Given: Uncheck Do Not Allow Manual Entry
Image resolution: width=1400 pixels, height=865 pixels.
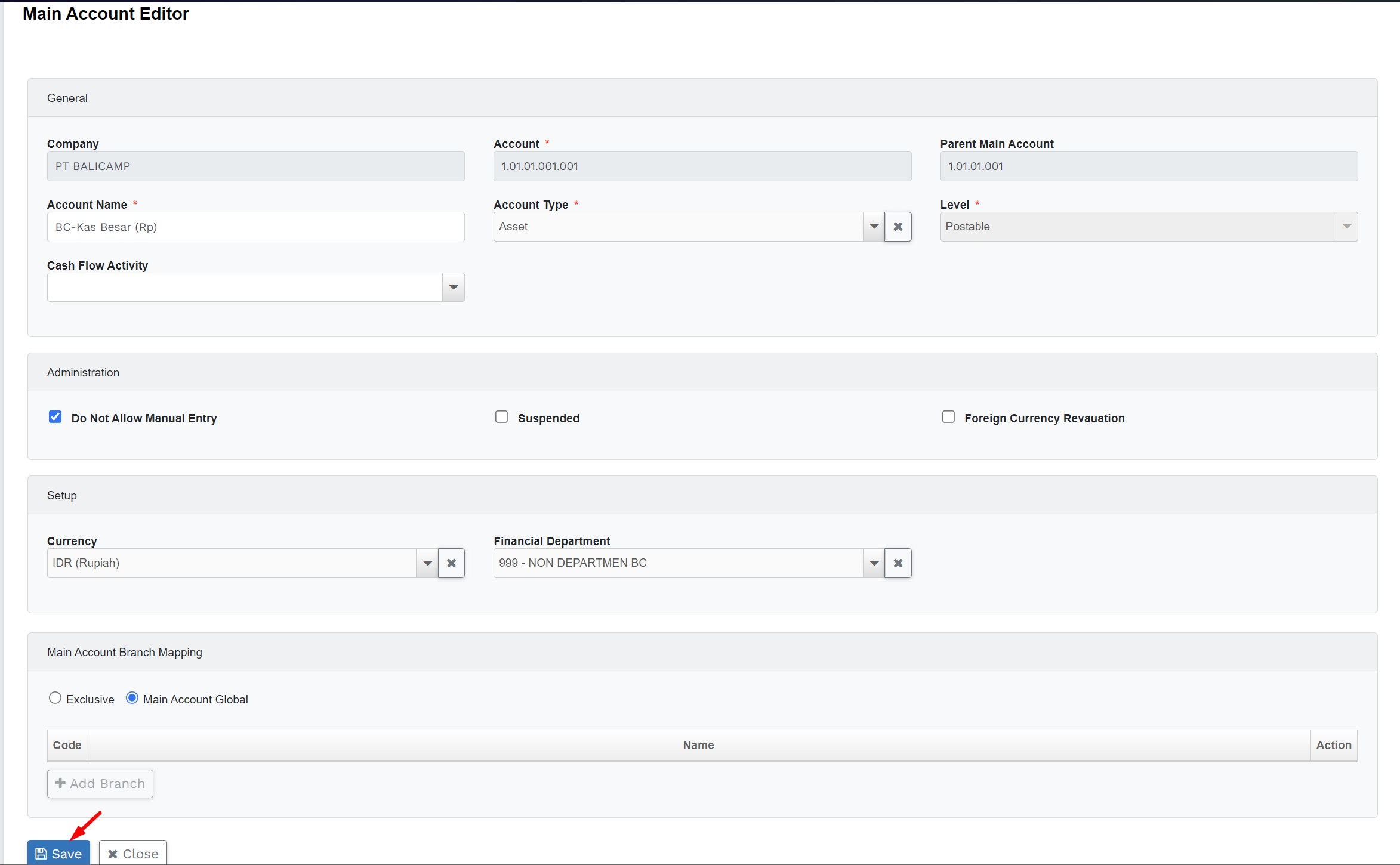Looking at the screenshot, I should (x=55, y=417).
